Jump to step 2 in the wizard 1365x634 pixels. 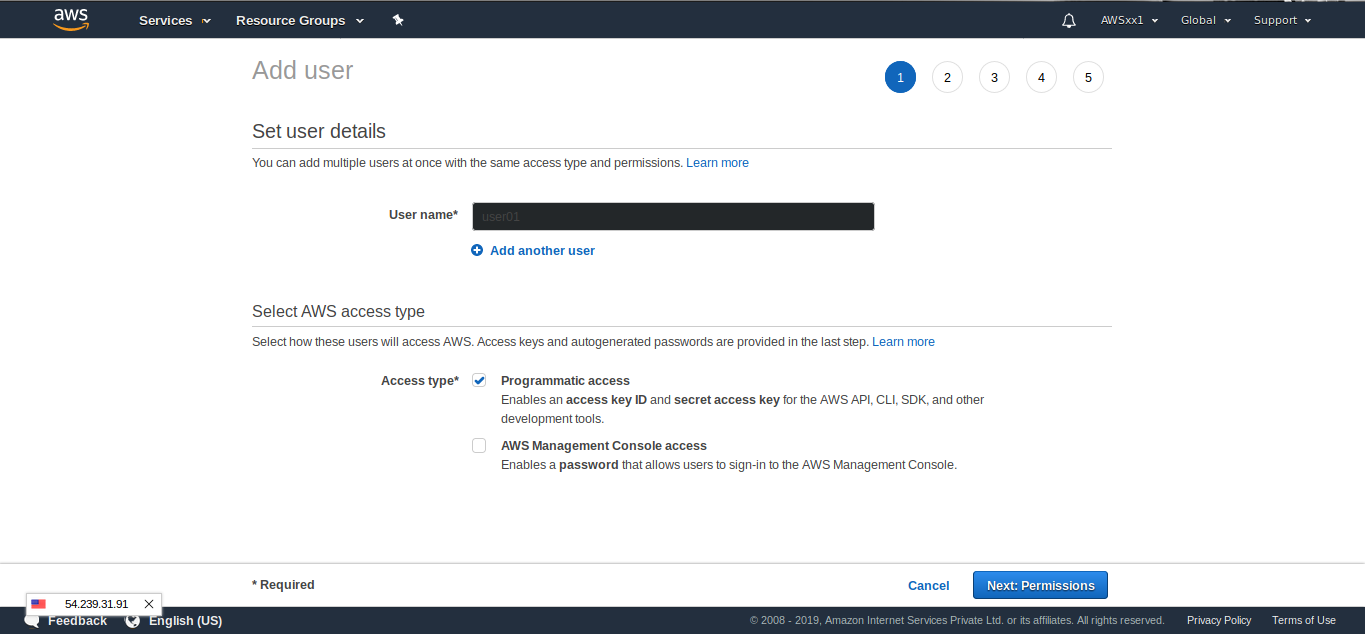(x=947, y=78)
